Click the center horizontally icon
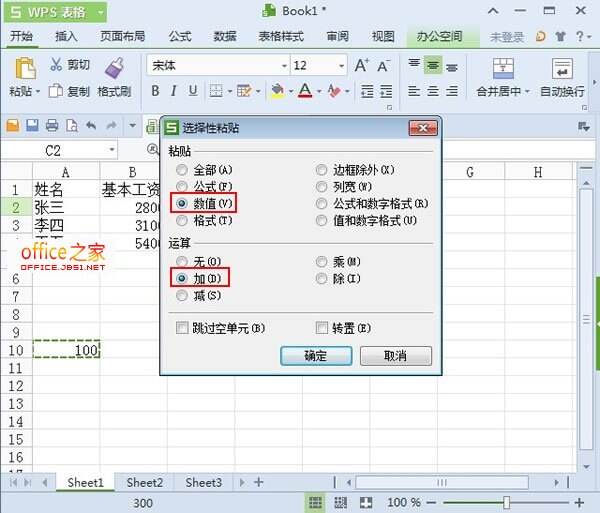 click(x=433, y=91)
